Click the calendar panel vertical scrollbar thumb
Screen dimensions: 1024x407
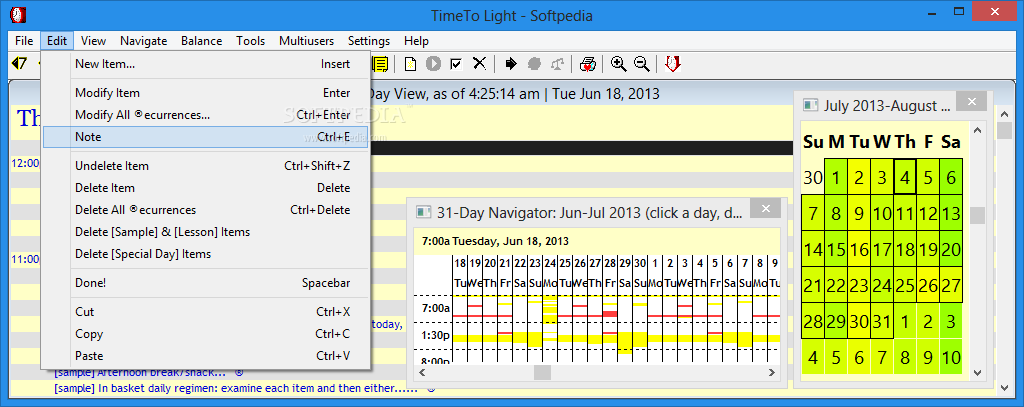click(978, 215)
